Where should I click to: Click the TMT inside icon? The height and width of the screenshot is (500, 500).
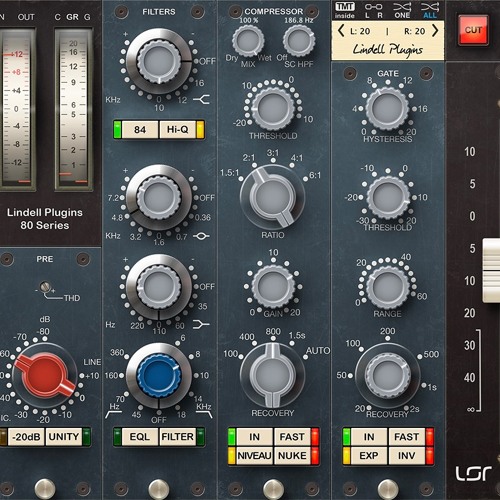coord(345,10)
